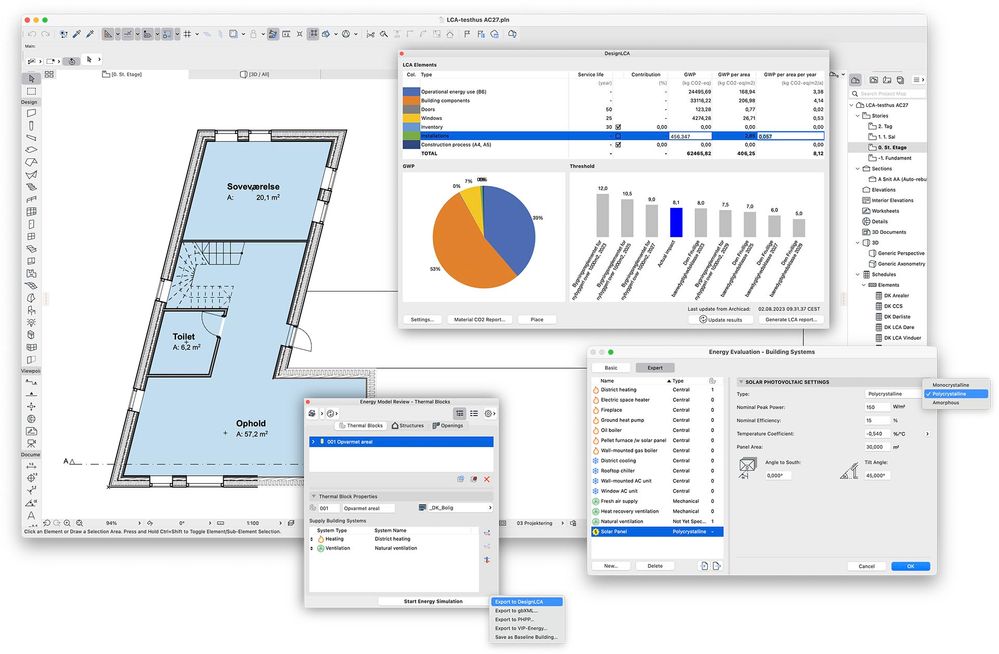Select the Text tool at toolbox bottom
999x654 pixels.
click(x=31, y=515)
